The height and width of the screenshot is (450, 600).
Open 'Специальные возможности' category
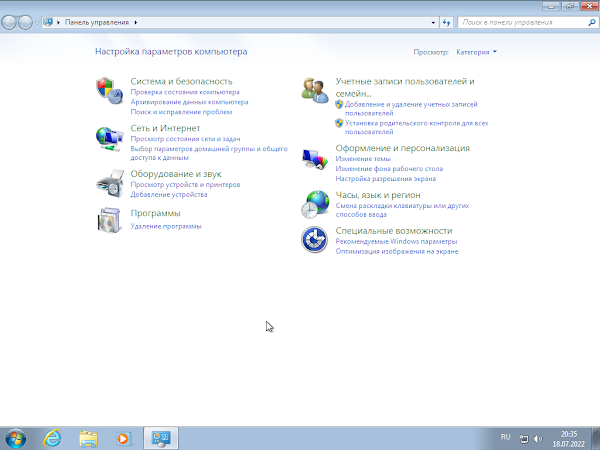[x=394, y=231]
